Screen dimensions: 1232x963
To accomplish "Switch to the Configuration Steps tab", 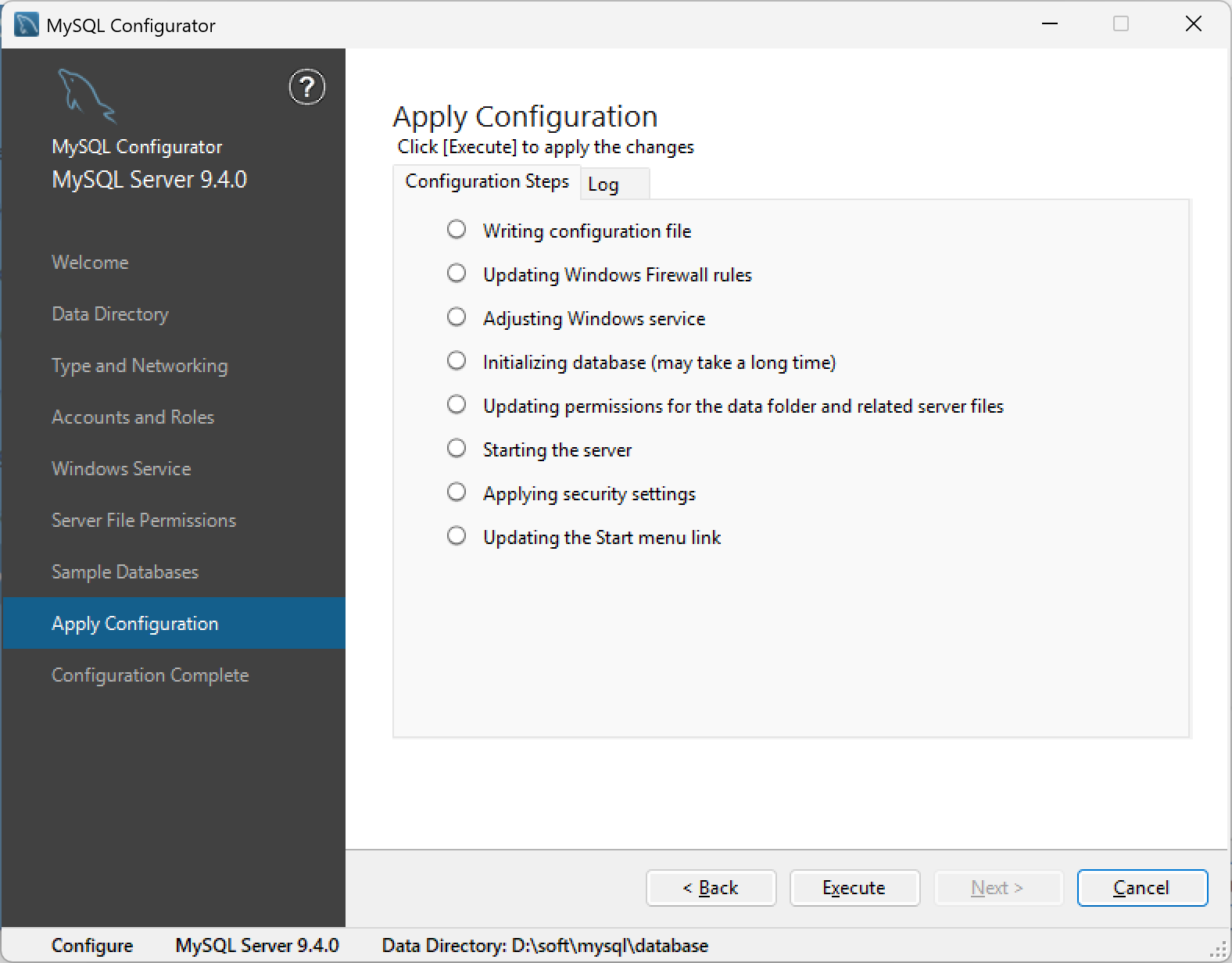I will (487, 181).
